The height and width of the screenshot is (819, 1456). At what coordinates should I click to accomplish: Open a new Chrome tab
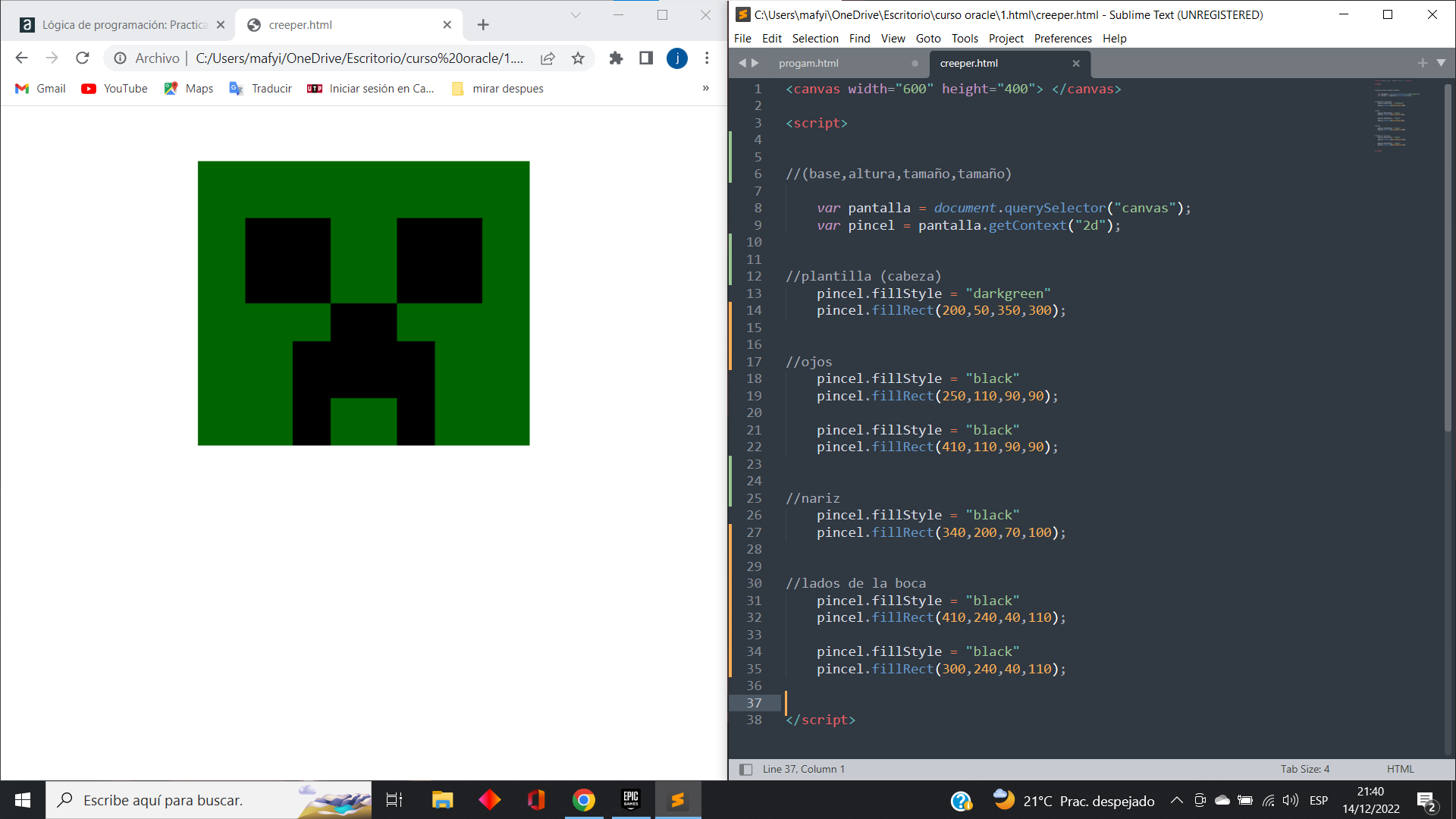483,25
